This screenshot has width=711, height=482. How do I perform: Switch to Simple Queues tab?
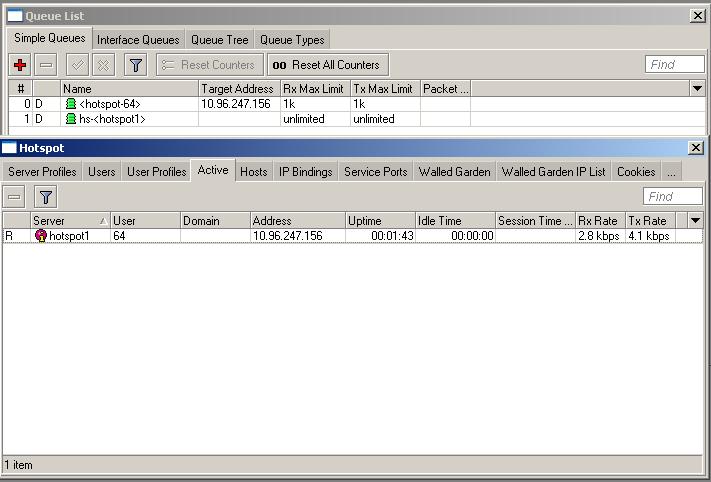[49, 38]
